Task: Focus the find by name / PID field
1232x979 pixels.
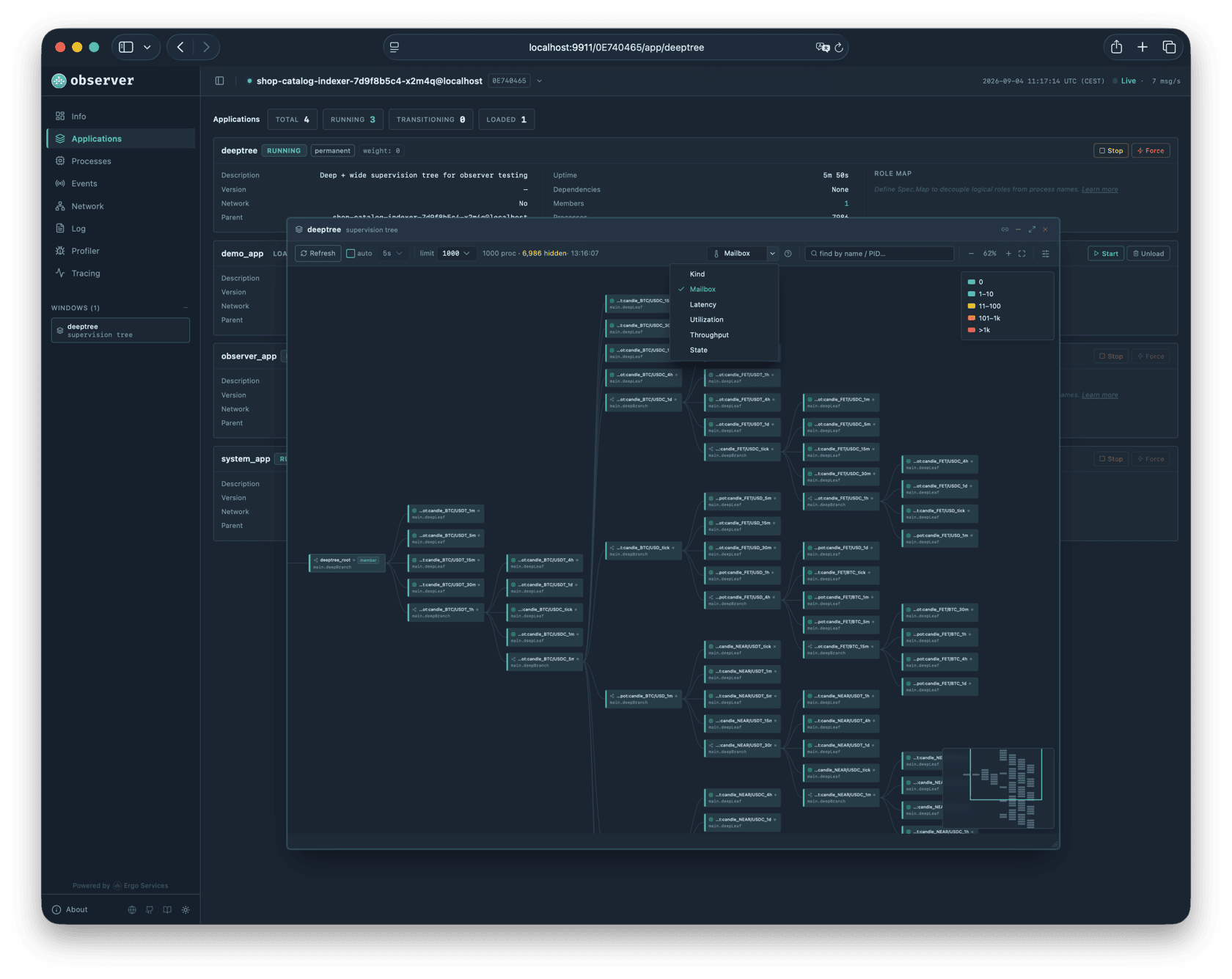Action: click(x=879, y=254)
